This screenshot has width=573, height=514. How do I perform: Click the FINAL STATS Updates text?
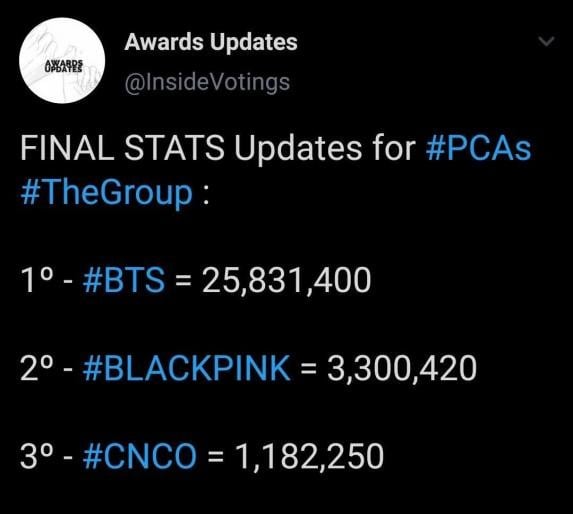191,149
